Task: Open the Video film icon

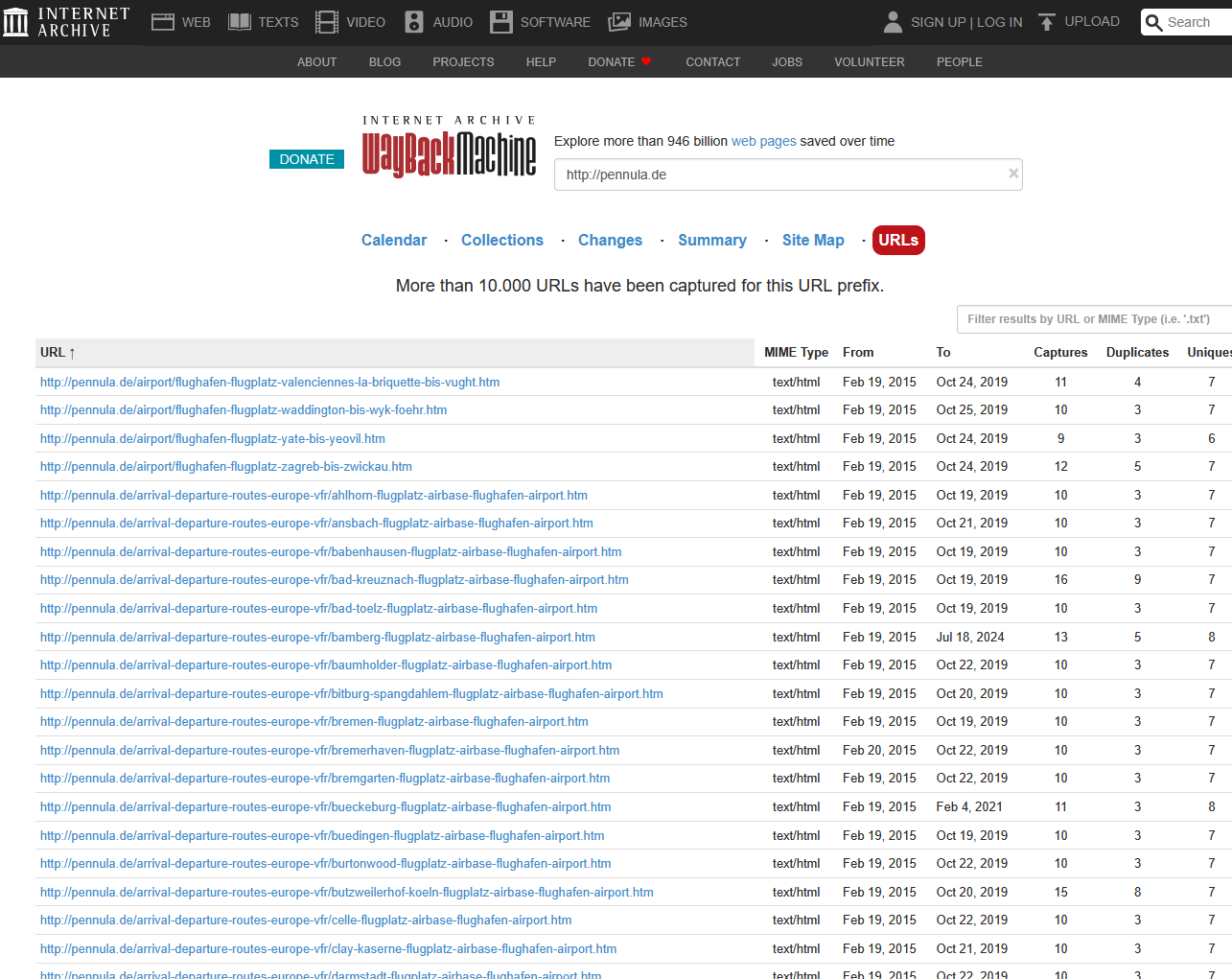Action: pos(327,22)
